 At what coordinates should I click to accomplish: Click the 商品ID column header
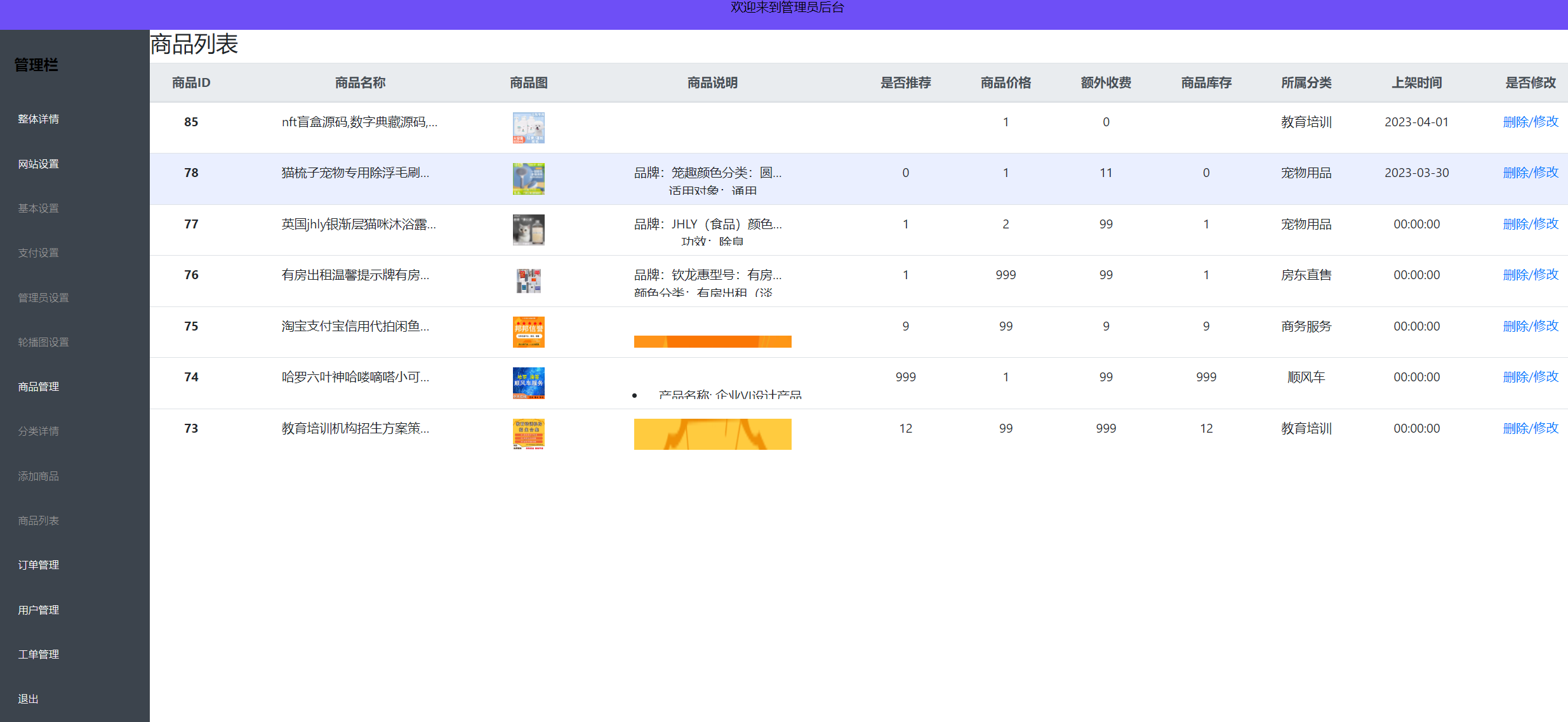pos(190,82)
